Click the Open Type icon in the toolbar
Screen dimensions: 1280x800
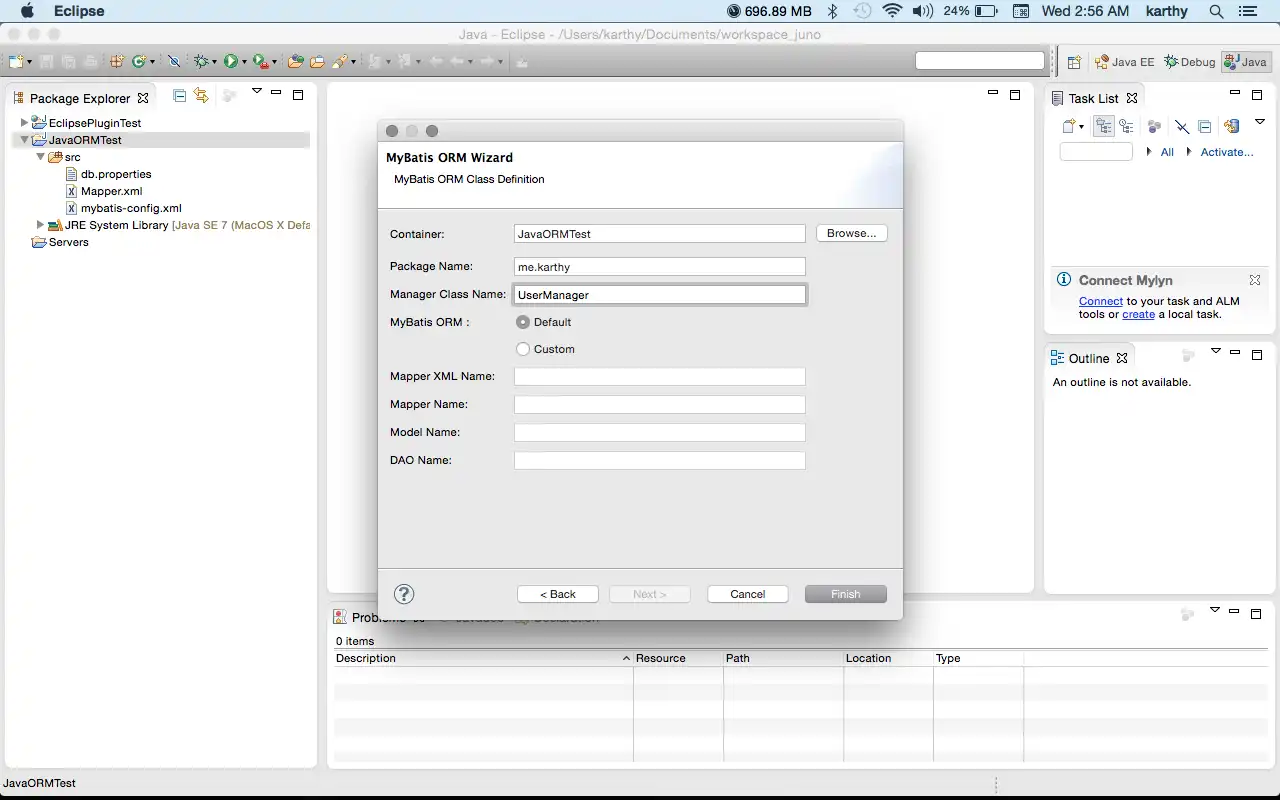296,62
